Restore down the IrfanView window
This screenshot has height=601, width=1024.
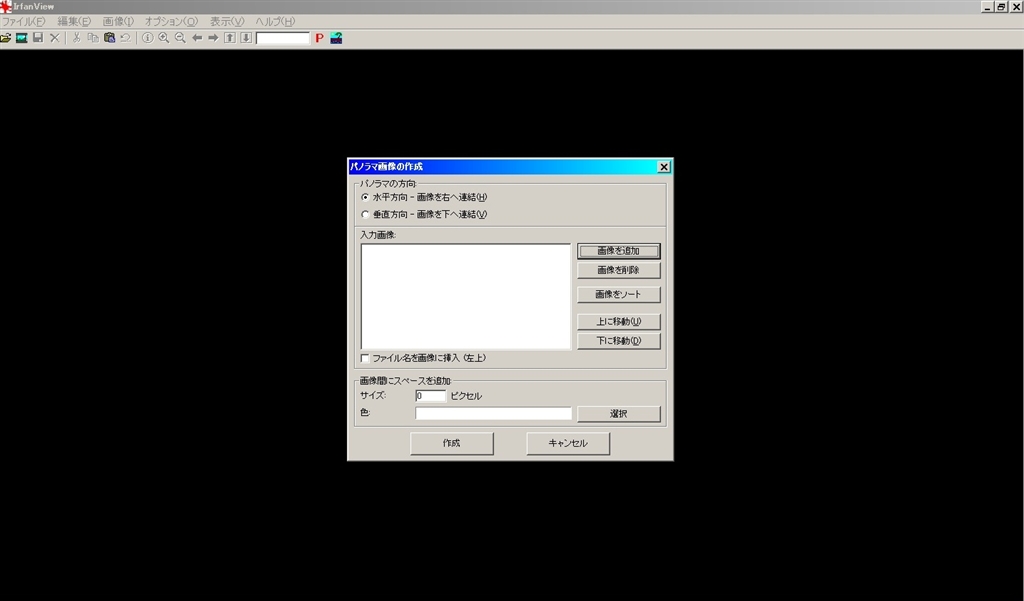point(1000,7)
